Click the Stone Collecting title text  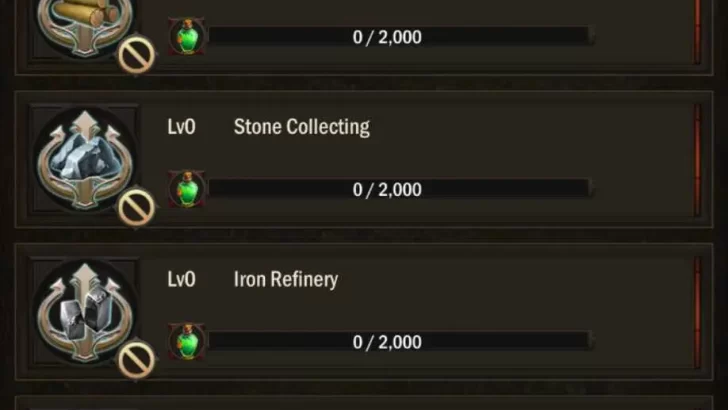[301, 127]
